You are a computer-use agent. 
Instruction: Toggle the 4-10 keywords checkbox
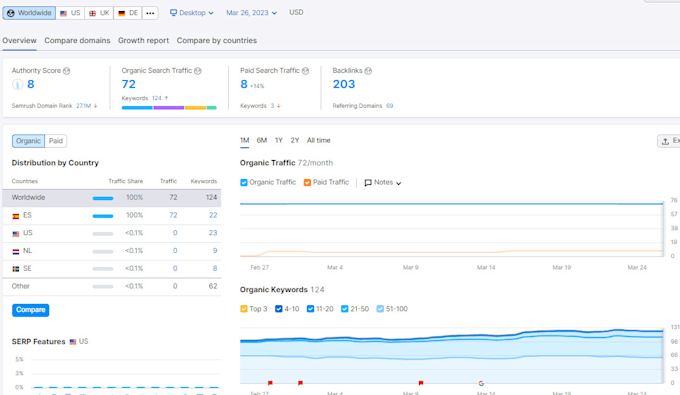point(279,309)
